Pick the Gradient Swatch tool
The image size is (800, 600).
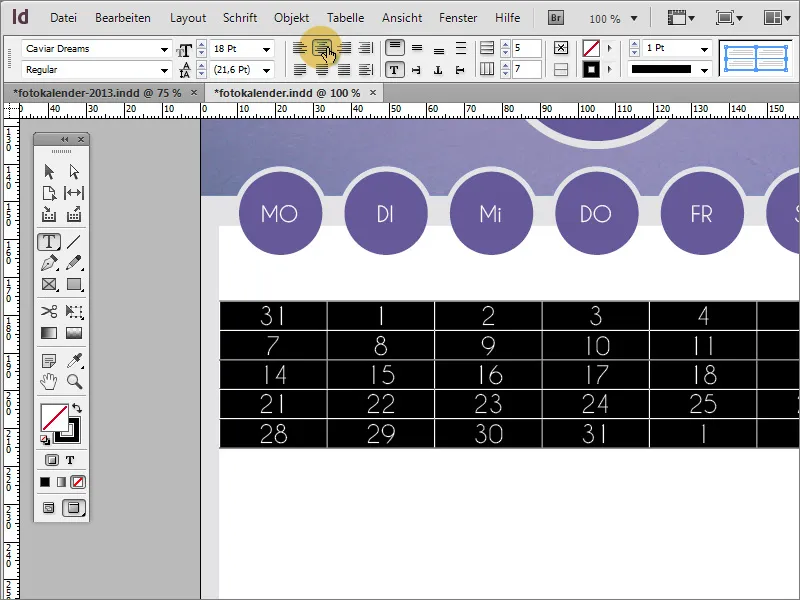[x=49, y=333]
